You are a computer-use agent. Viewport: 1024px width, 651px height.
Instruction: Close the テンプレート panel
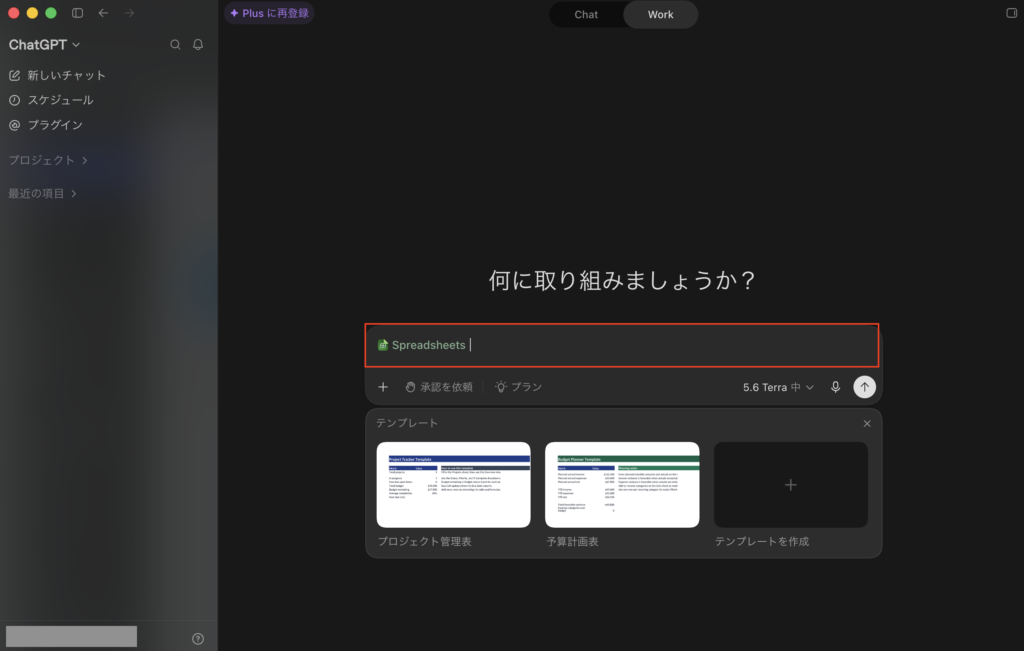(x=867, y=424)
